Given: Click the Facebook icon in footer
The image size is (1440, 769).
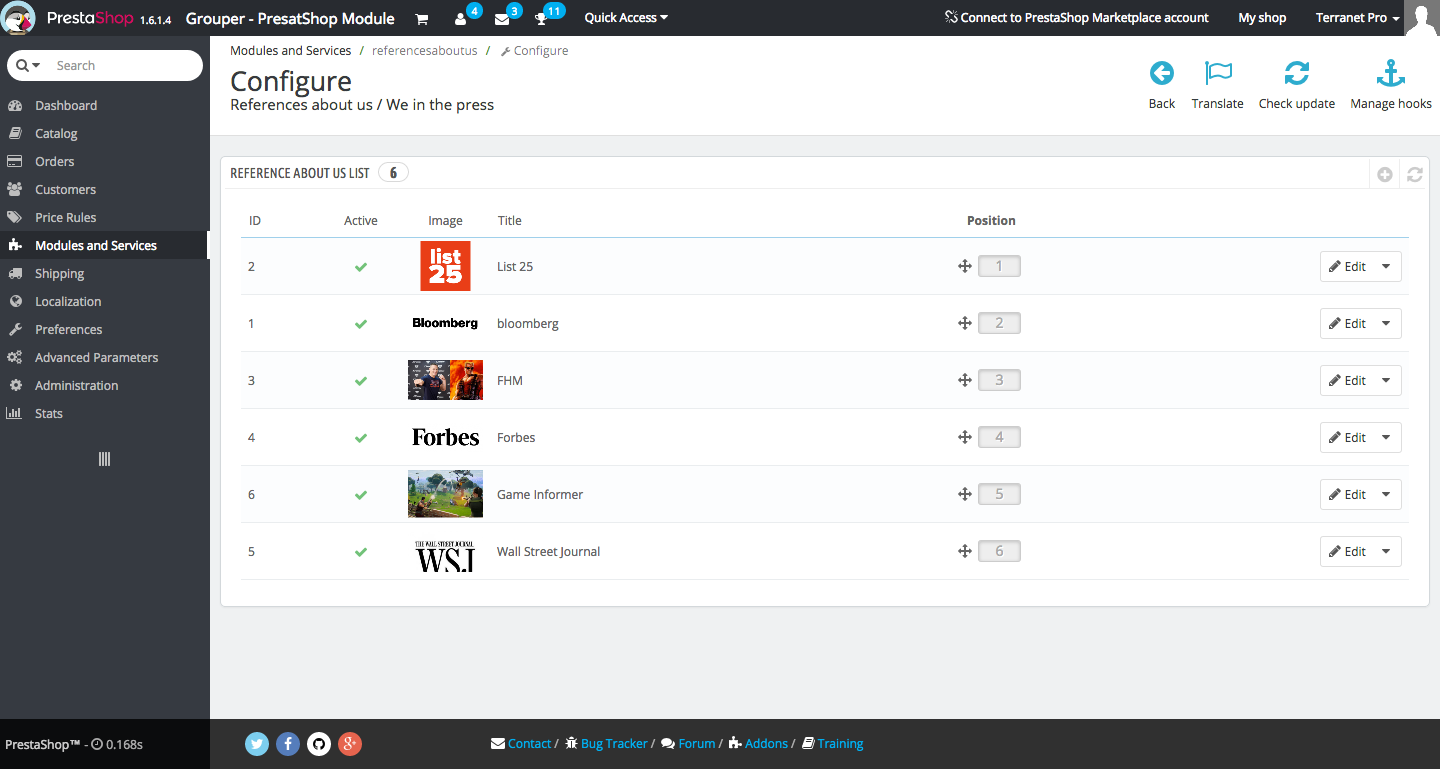Looking at the screenshot, I should click(288, 743).
